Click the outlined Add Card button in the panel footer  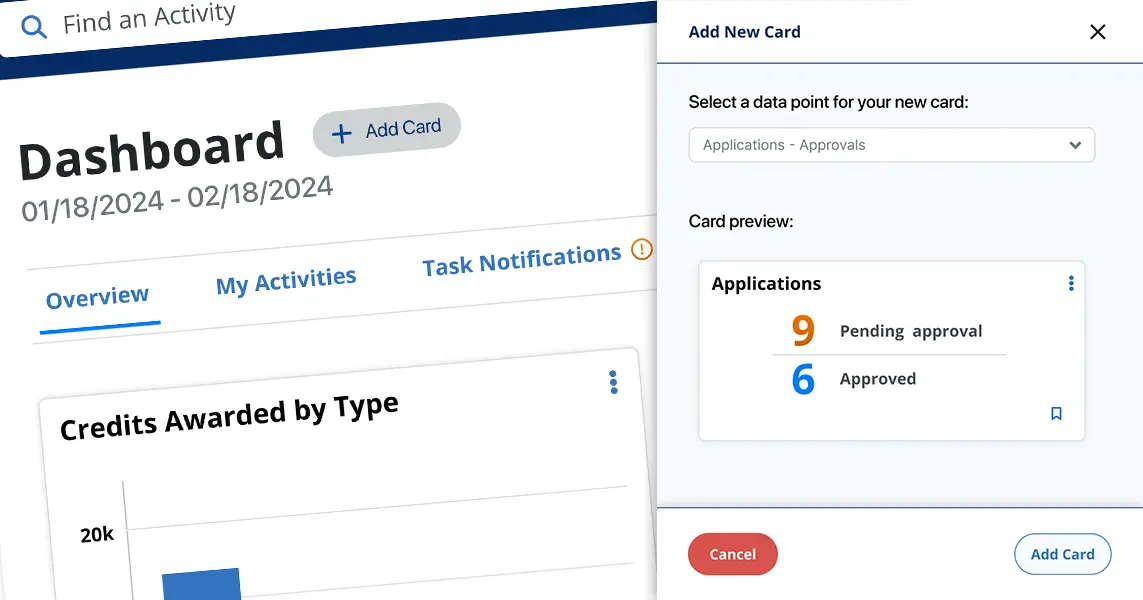[x=1062, y=554]
